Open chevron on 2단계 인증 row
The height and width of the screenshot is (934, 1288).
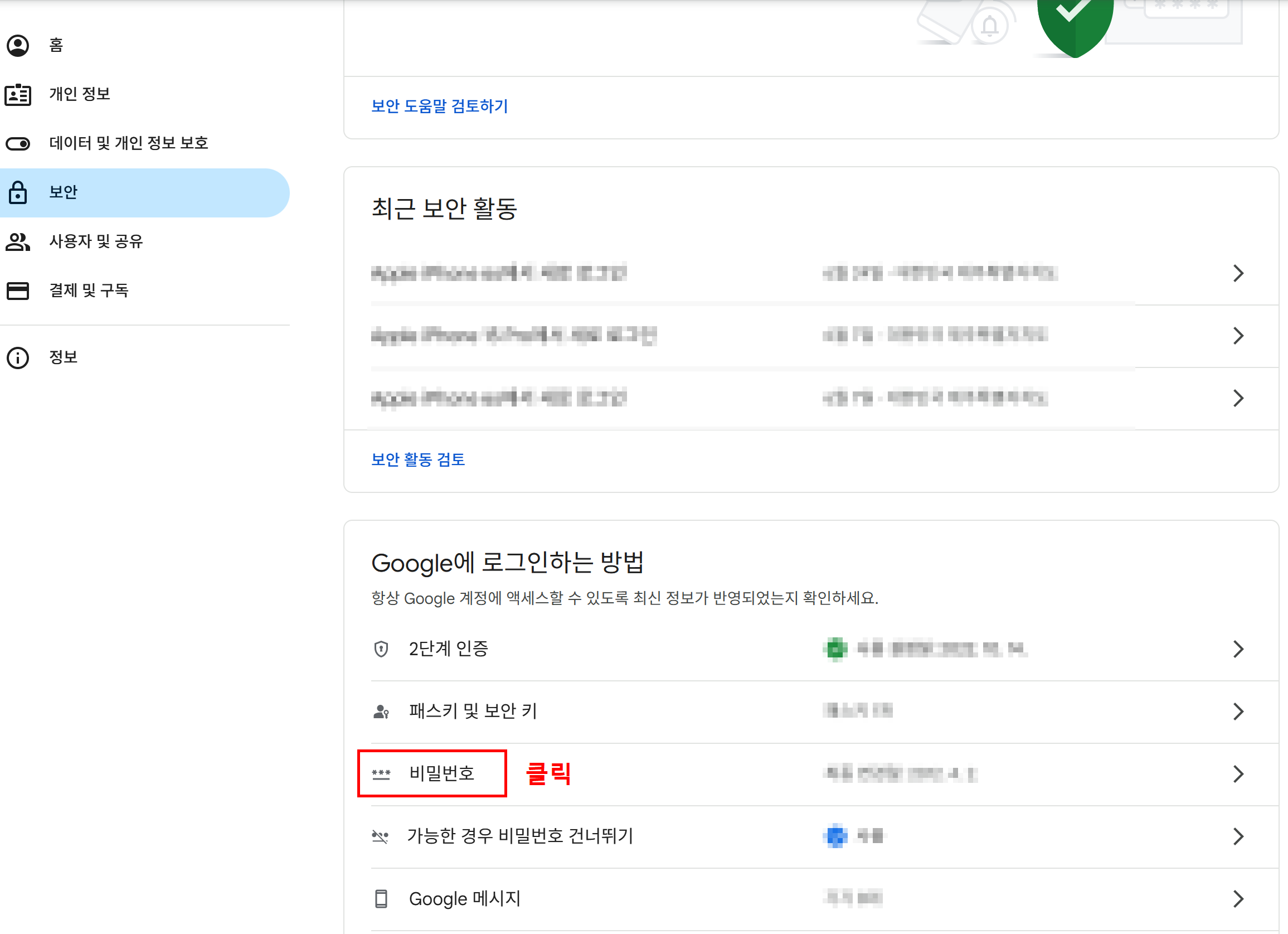[1238, 649]
